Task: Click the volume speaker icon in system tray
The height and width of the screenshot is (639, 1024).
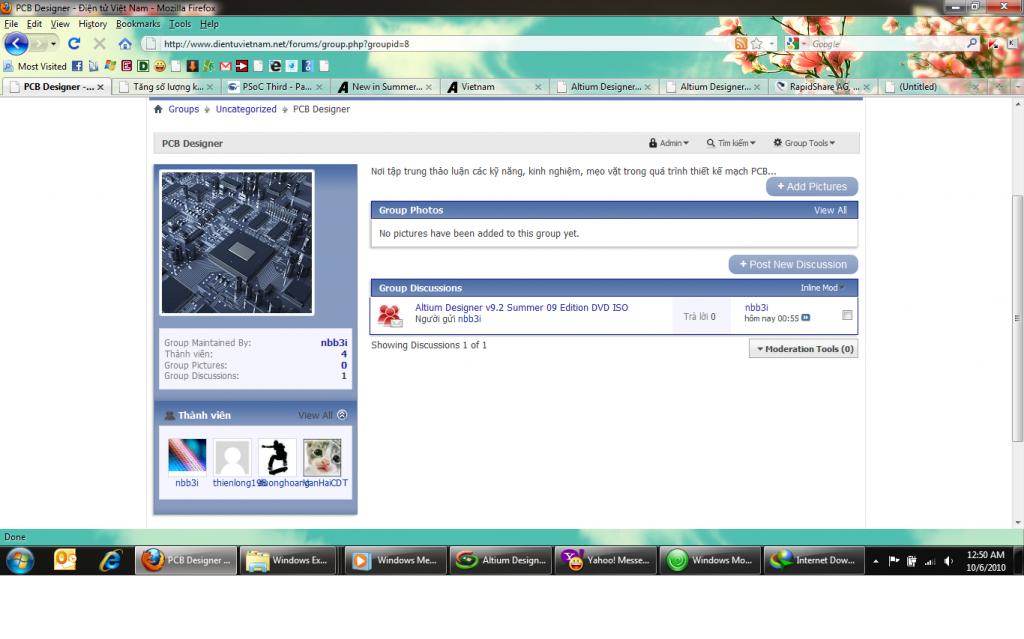Action: tap(948, 561)
